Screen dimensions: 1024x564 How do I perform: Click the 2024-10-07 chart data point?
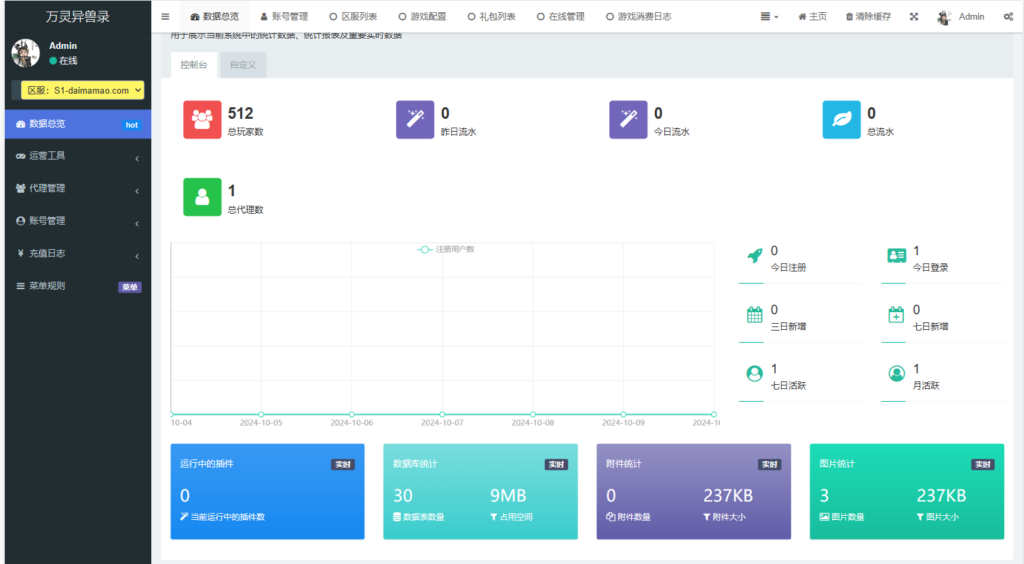pyautogui.click(x=442, y=415)
